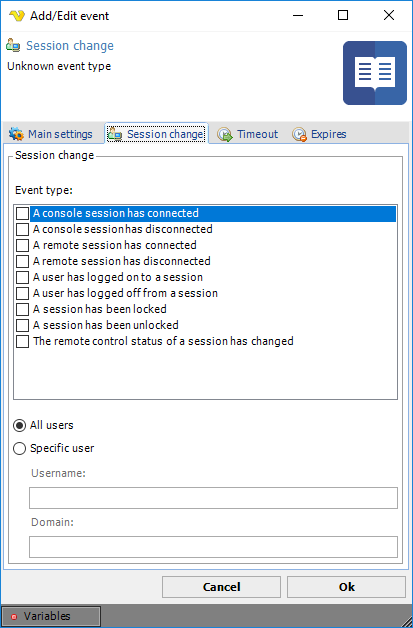Select the Specific user radio button
Image resolution: width=413 pixels, height=628 pixels.
click(x=20, y=448)
